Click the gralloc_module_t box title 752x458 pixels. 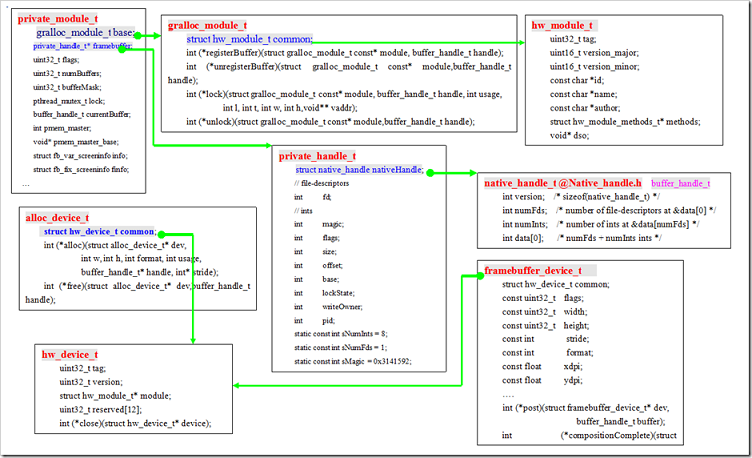(x=208, y=24)
